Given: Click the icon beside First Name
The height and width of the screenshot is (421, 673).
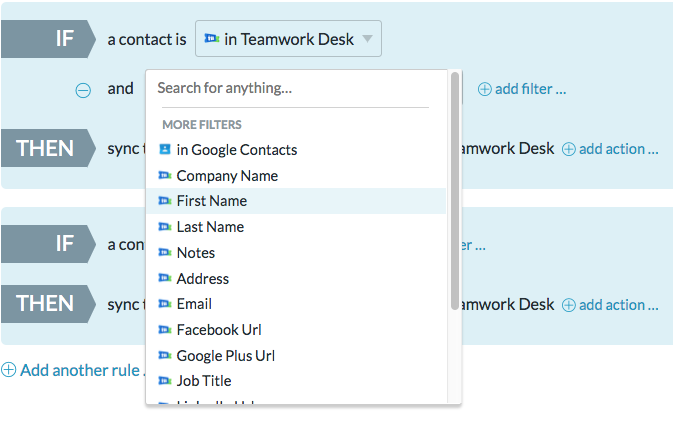Looking at the screenshot, I should click(x=165, y=200).
